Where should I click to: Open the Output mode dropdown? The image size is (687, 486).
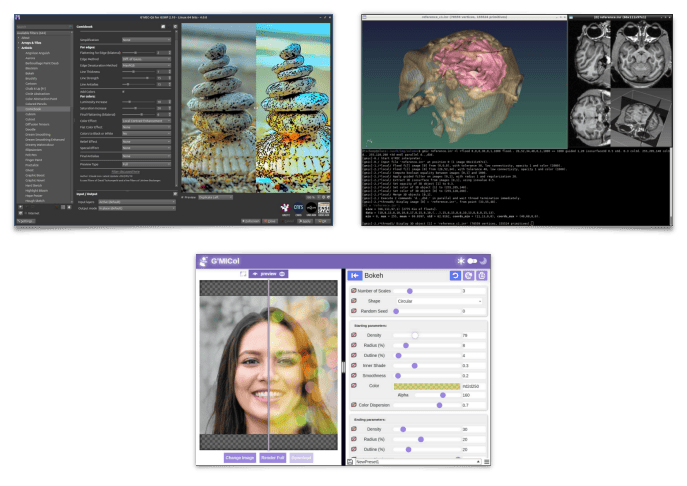(137, 209)
